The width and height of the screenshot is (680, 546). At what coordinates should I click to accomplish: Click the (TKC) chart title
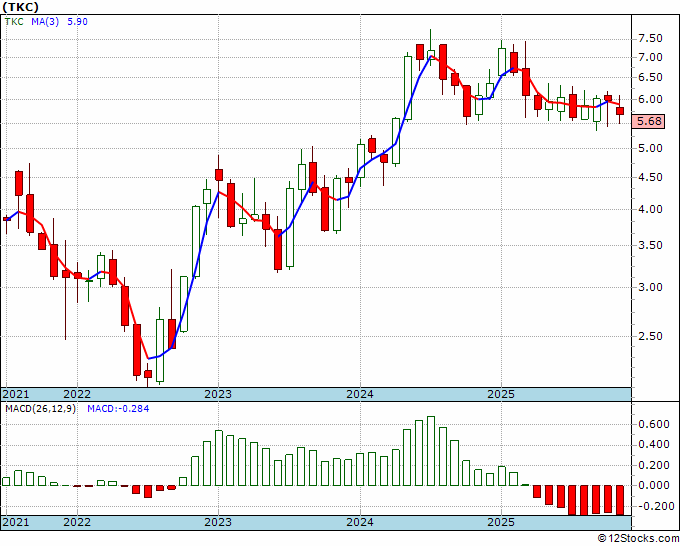coord(21,7)
